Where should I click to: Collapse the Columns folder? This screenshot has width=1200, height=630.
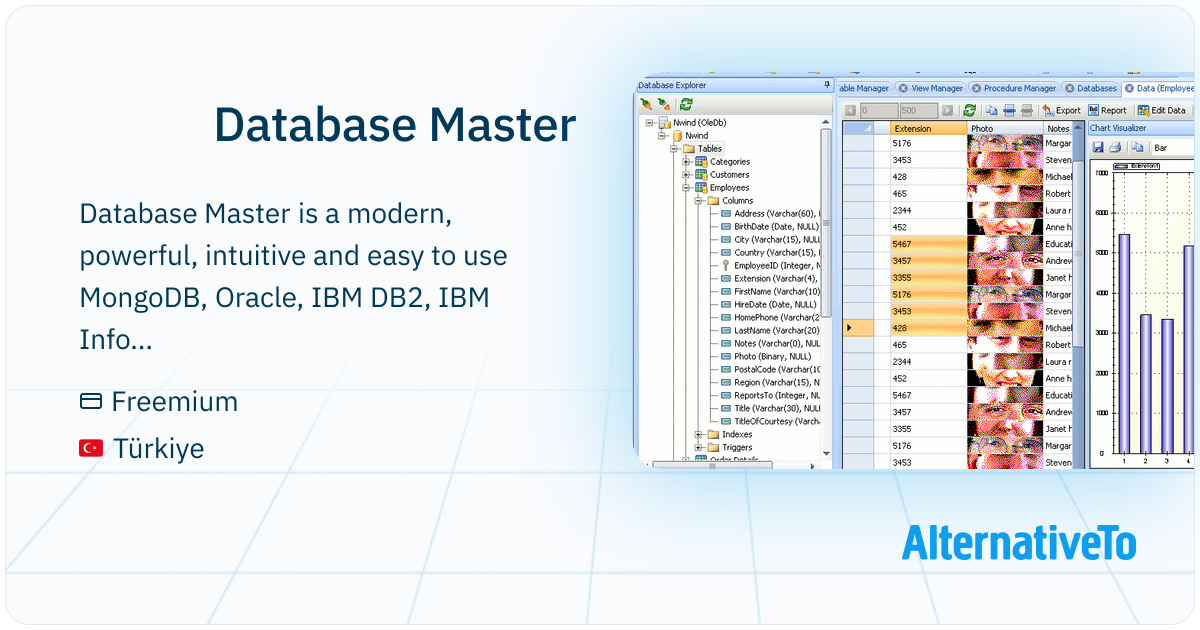(x=698, y=200)
